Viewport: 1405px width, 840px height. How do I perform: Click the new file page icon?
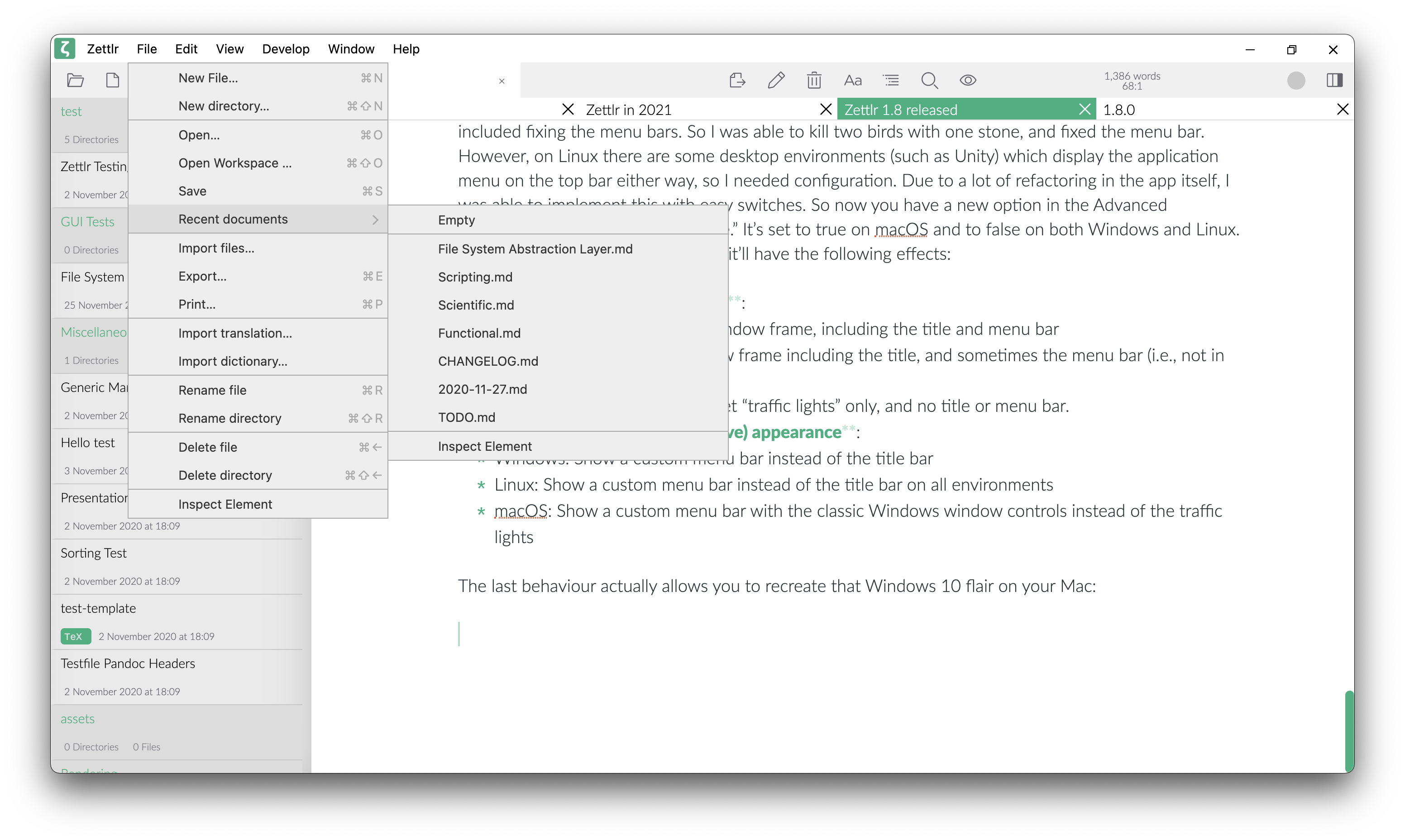click(x=113, y=80)
